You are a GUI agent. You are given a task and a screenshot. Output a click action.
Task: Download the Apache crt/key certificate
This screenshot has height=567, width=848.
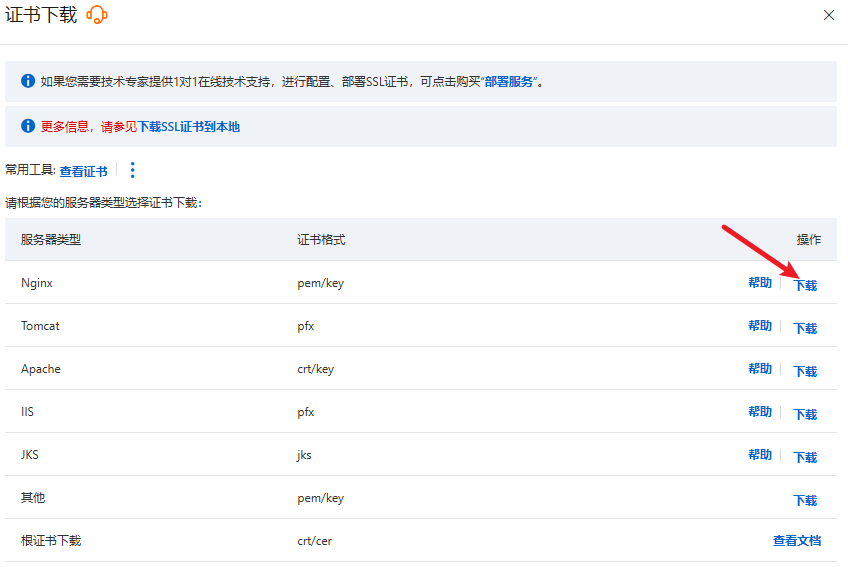(805, 371)
